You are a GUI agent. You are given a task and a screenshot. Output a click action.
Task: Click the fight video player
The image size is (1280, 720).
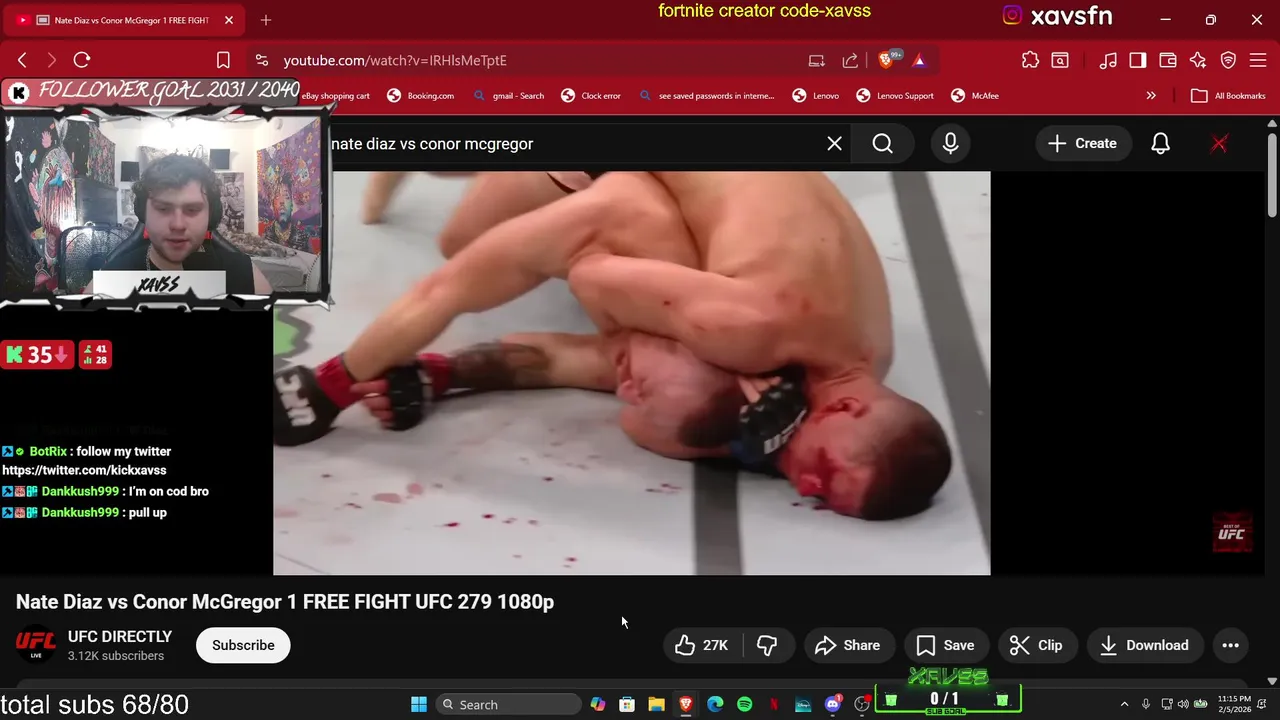pyautogui.click(x=632, y=373)
